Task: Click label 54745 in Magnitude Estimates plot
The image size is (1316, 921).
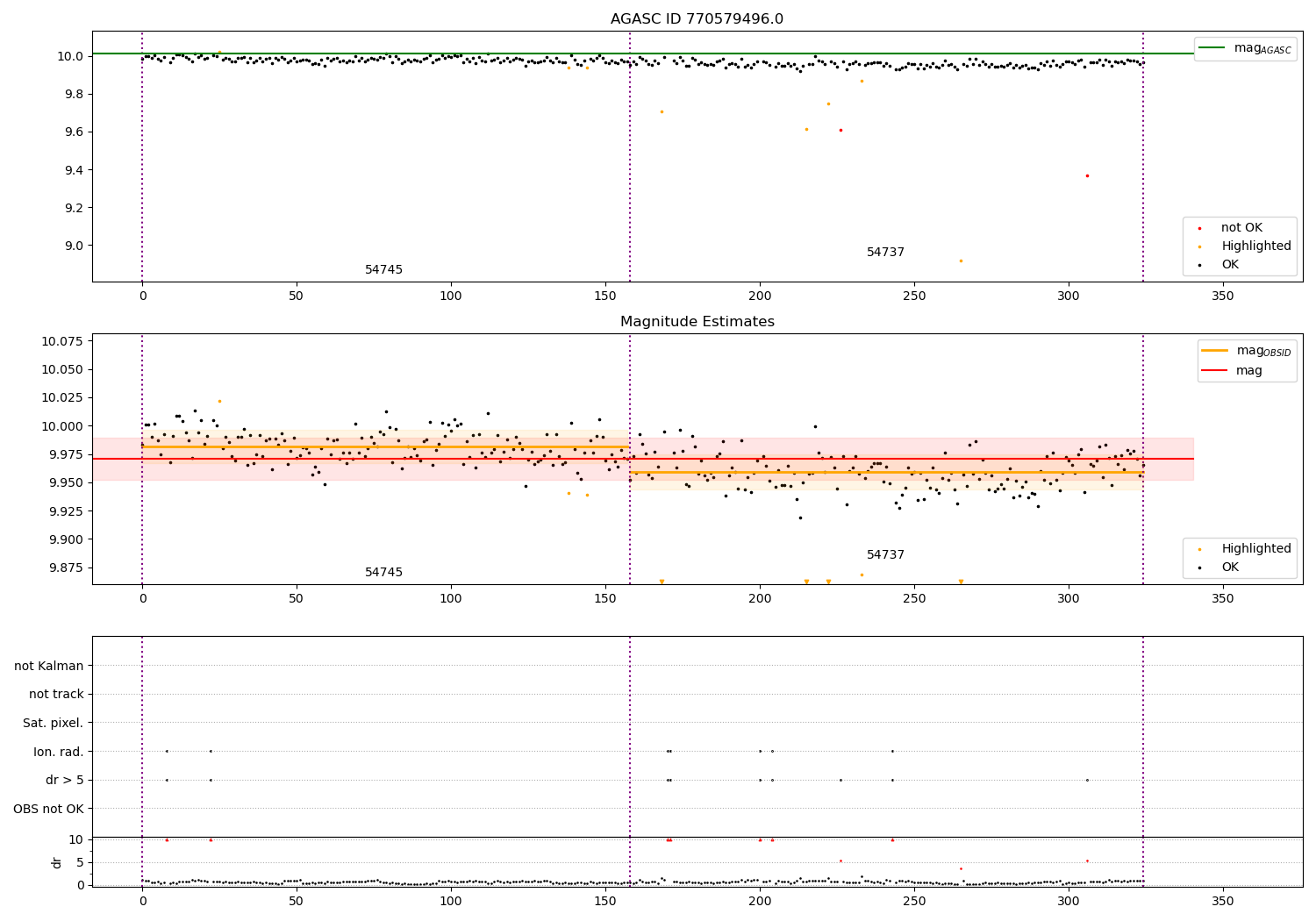Action: pos(384,573)
